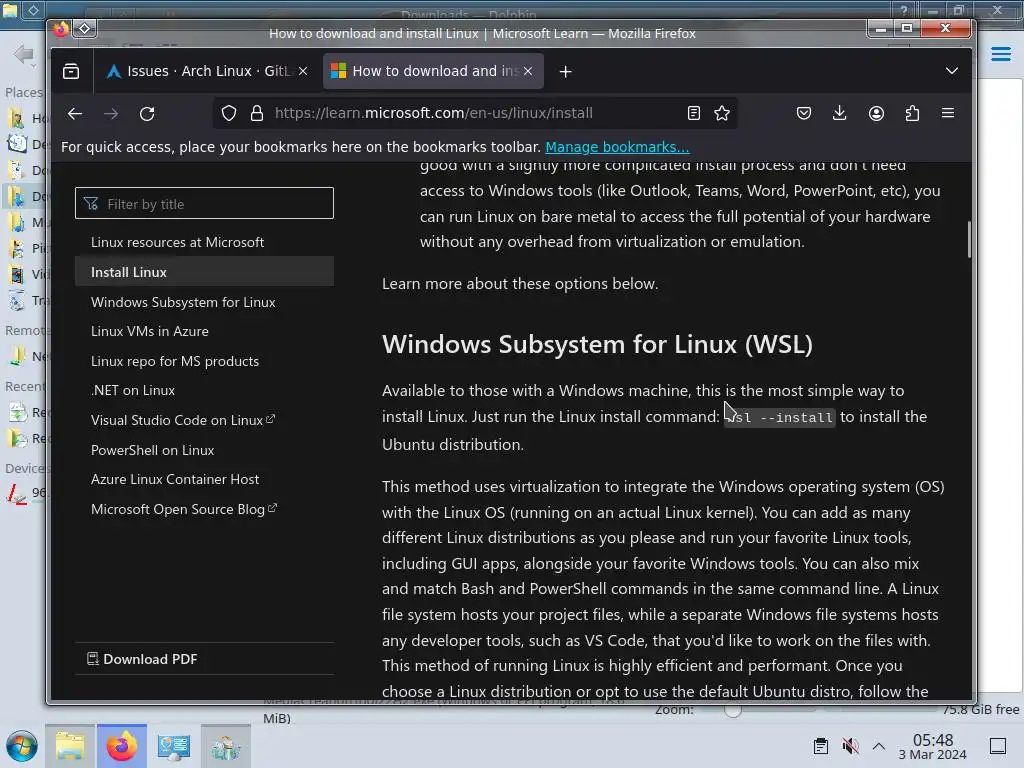
Task: Open Visual Studio Code on Linux link
Action: [x=183, y=420]
